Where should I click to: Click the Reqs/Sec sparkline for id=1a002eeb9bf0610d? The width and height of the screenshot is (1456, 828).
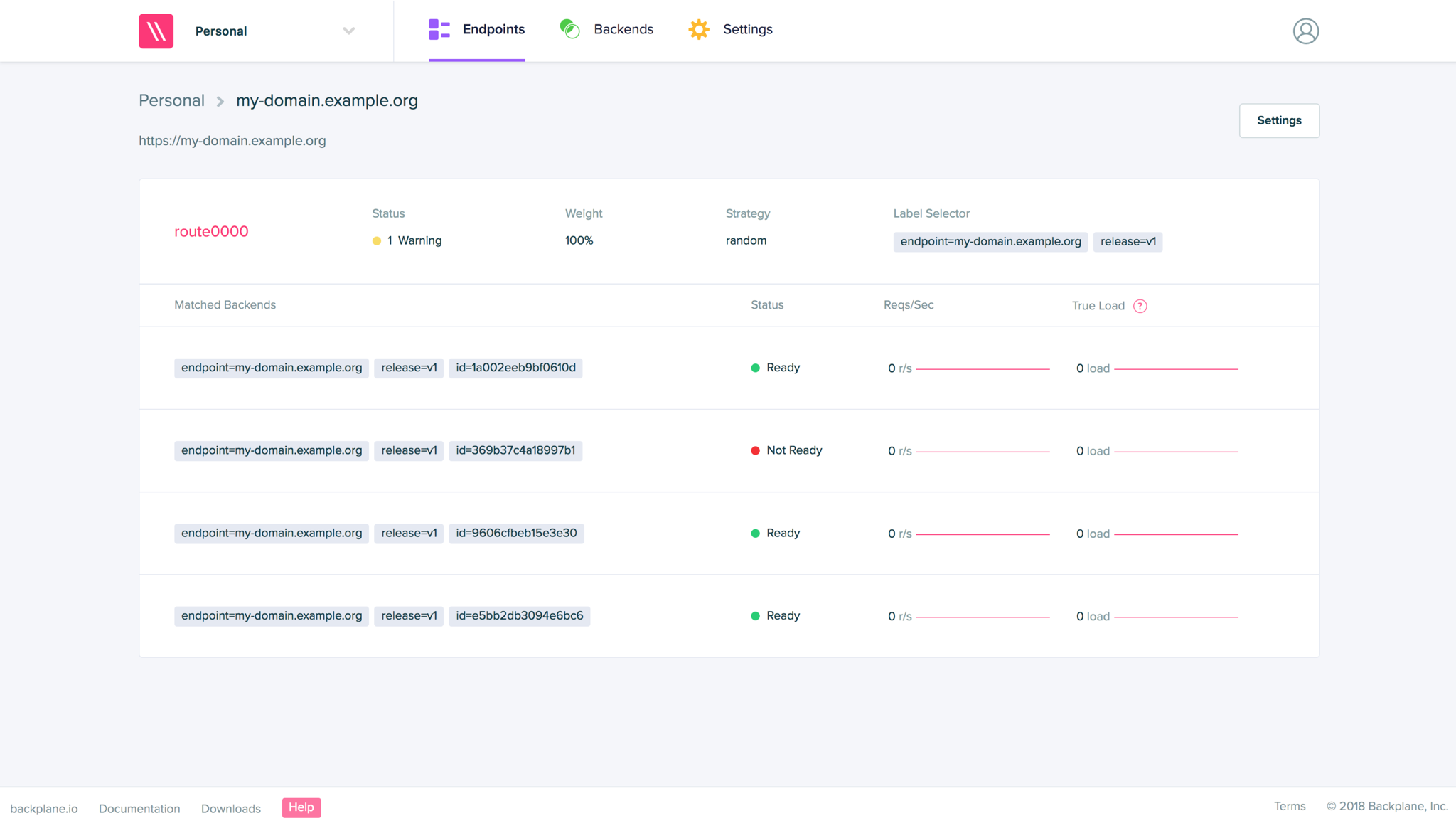click(x=983, y=369)
